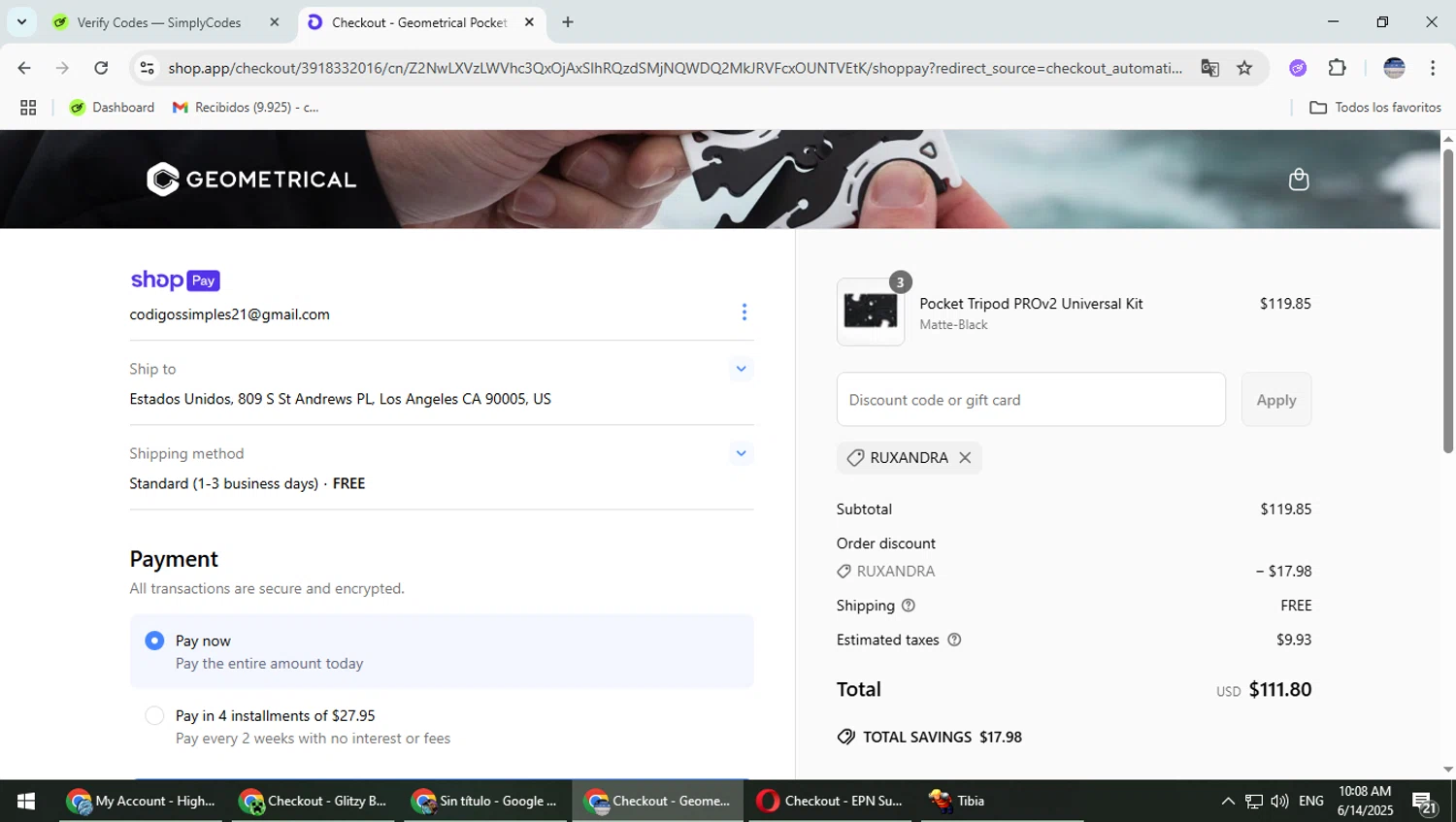This screenshot has width=1456, height=822.
Task: Click the Geometrical logo
Action: pyautogui.click(x=251, y=180)
